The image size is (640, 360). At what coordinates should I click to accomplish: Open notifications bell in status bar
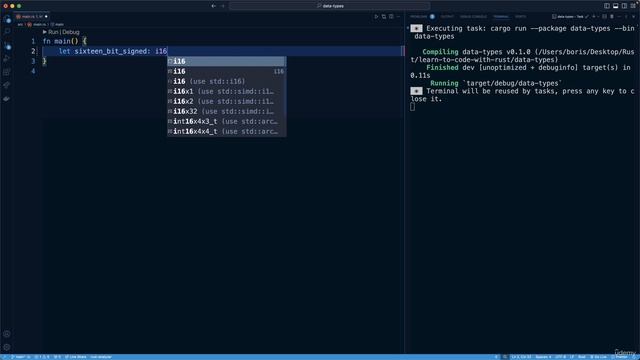coord(634,357)
